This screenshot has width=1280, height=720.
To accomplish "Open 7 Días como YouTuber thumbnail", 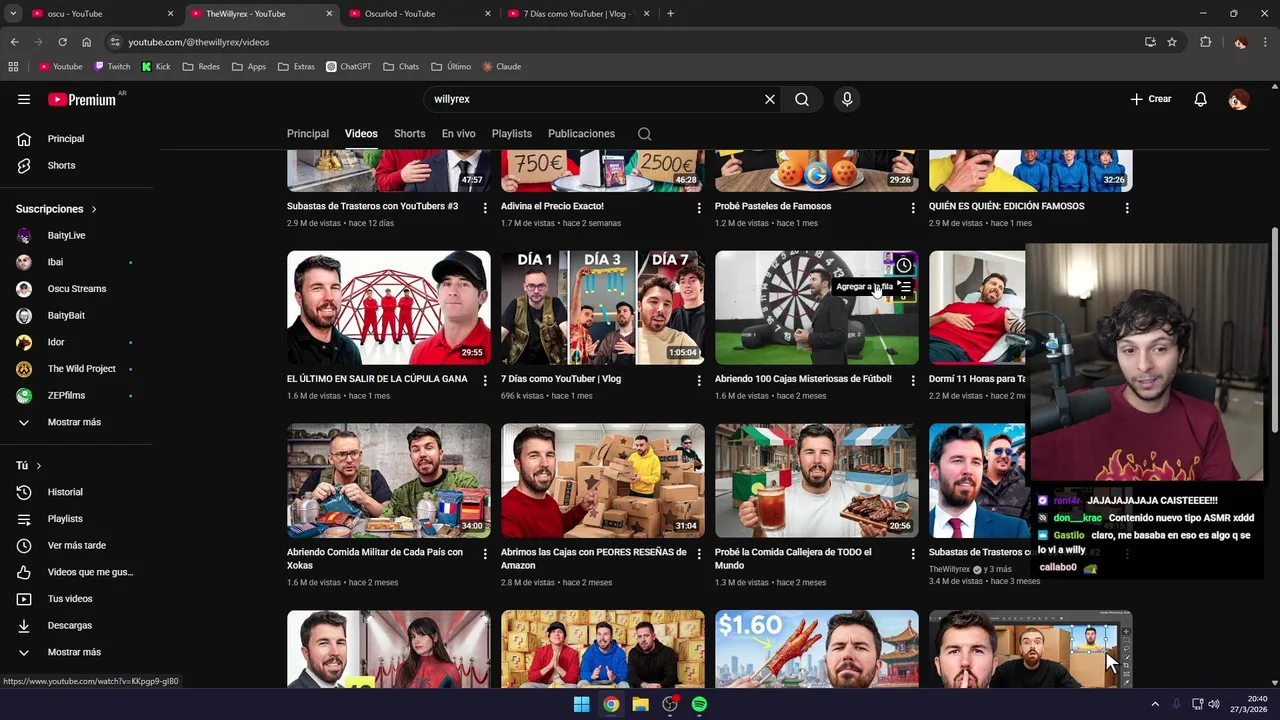I will pos(603,308).
